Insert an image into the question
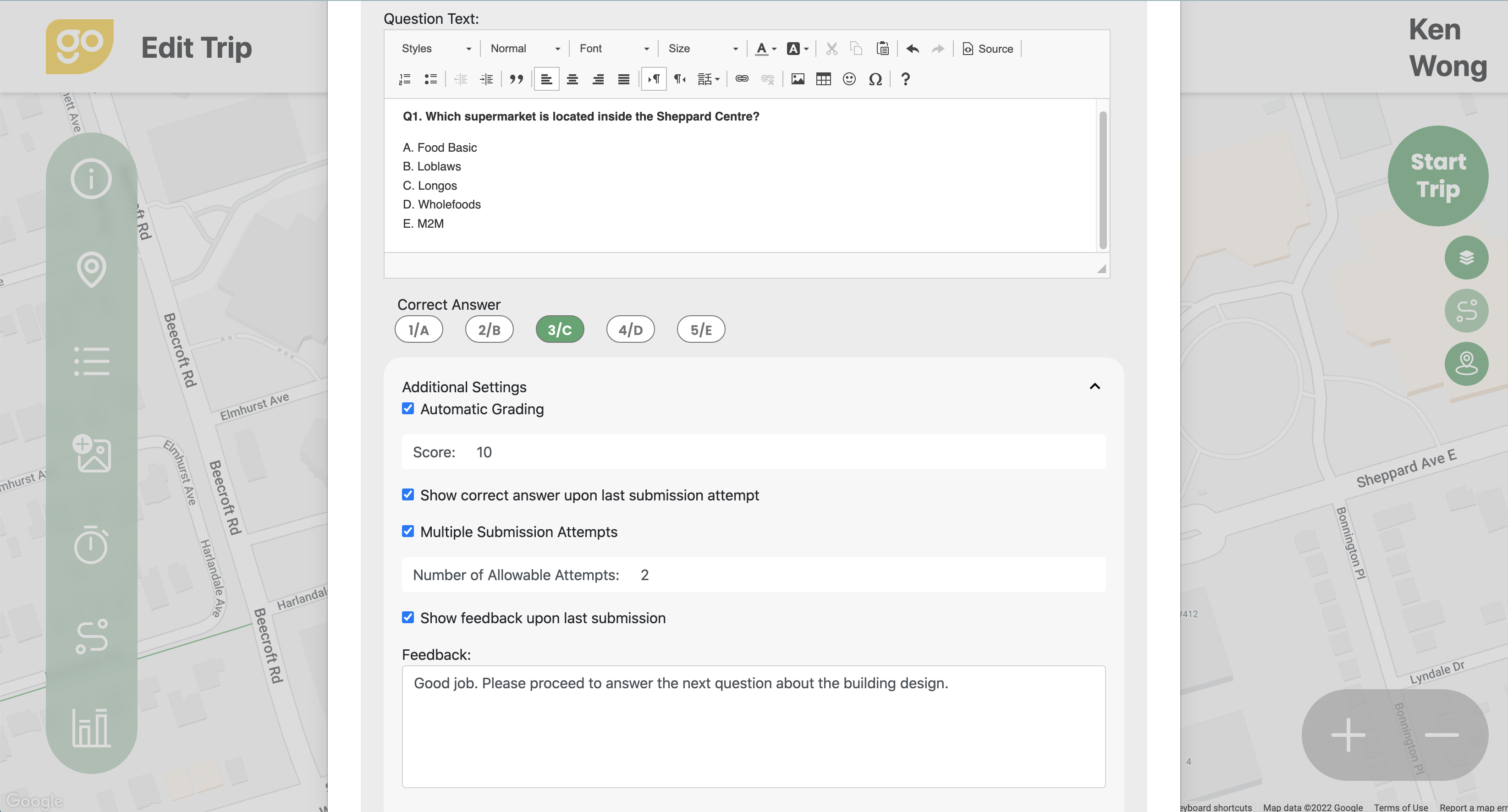The height and width of the screenshot is (812, 1508). [798, 79]
